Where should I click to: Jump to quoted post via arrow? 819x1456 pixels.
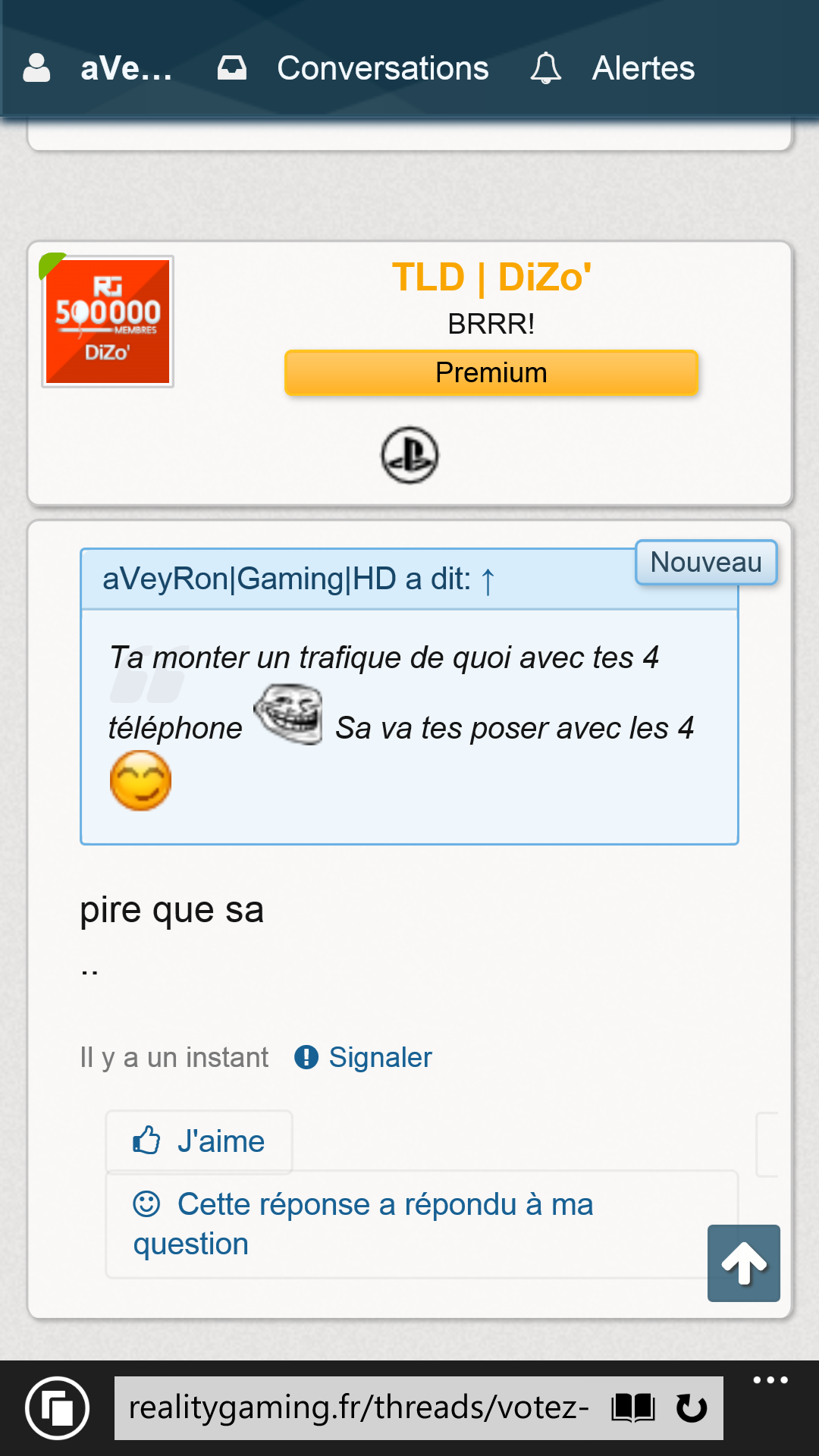click(488, 581)
